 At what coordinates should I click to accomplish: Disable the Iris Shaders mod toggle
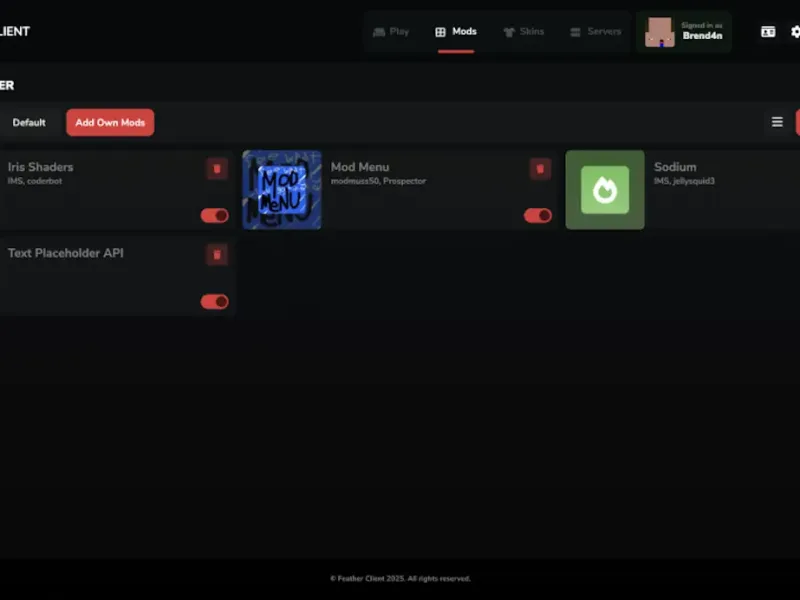pyautogui.click(x=214, y=215)
